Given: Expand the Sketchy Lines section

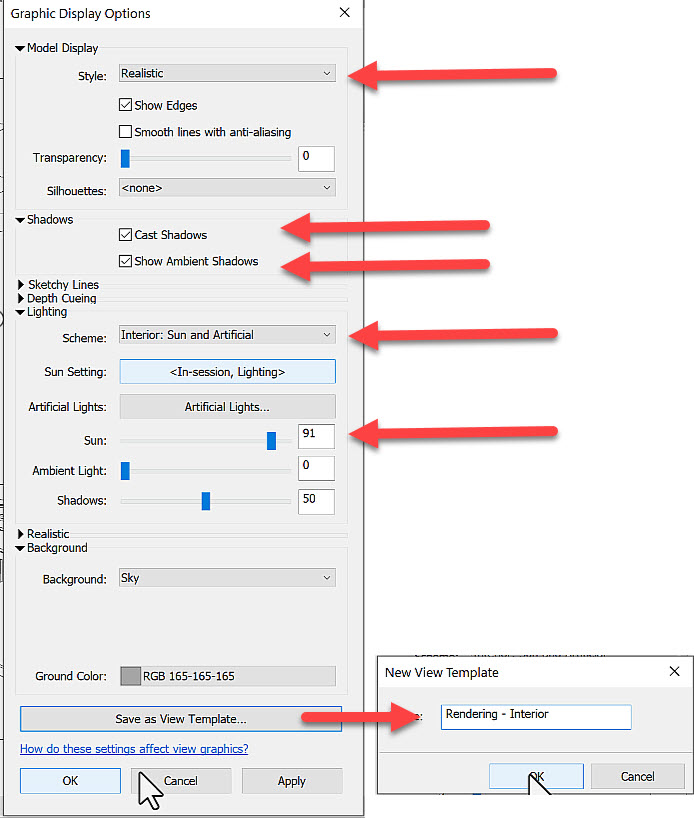Looking at the screenshot, I should coord(22,285).
